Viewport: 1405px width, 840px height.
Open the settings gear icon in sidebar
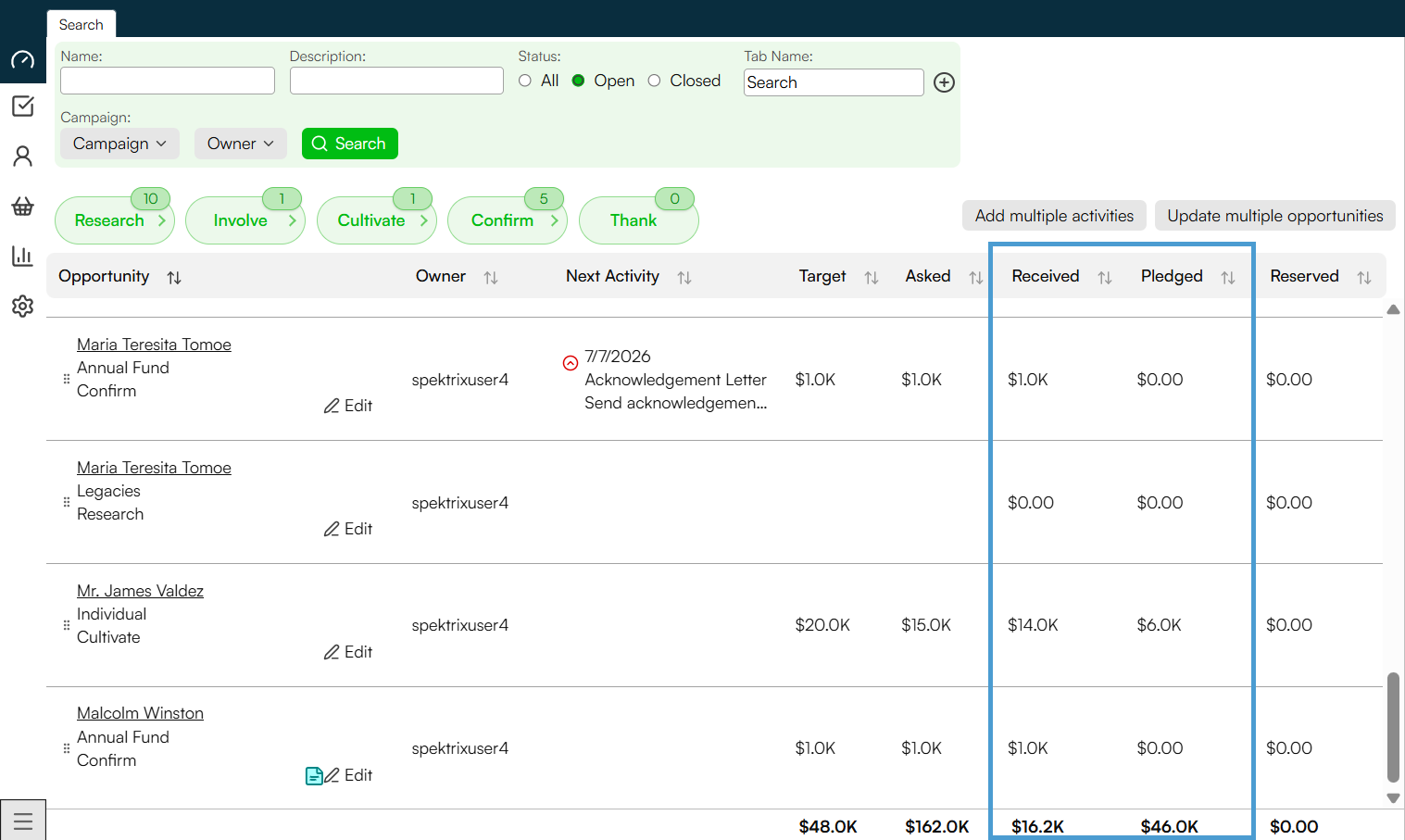coord(22,306)
